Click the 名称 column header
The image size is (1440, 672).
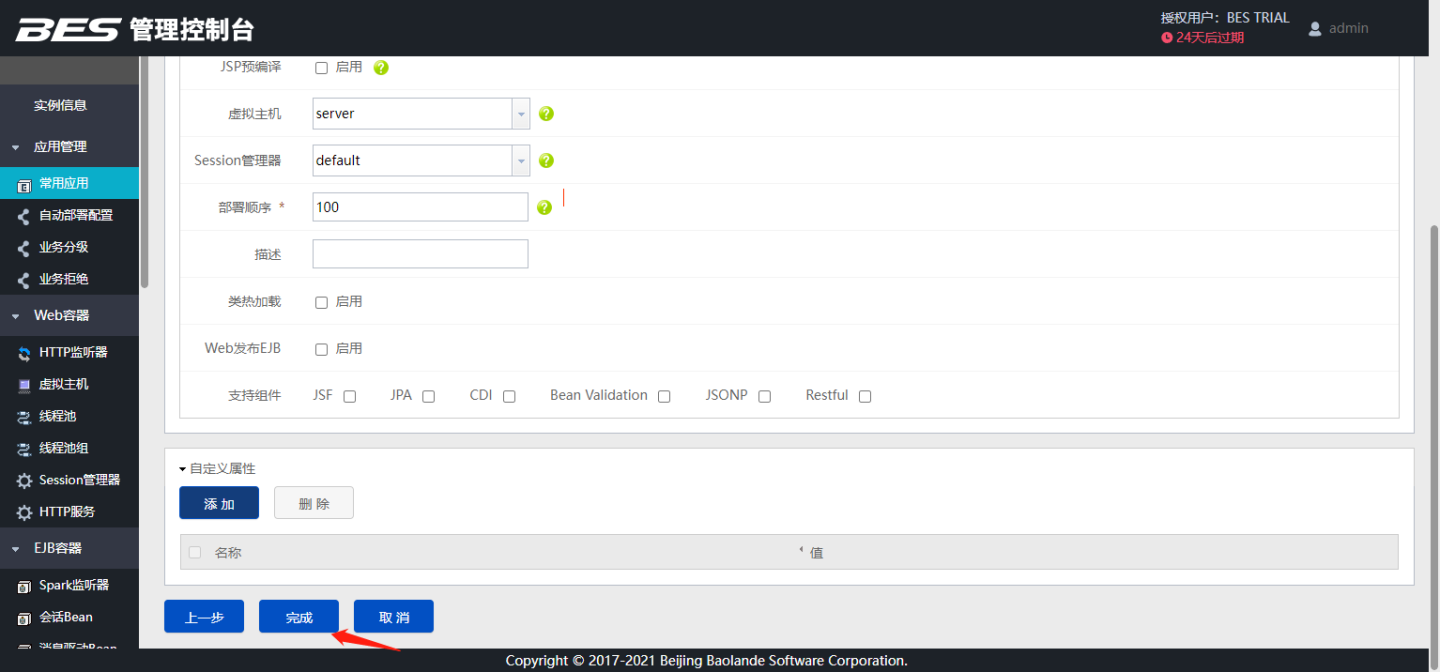click(228, 553)
